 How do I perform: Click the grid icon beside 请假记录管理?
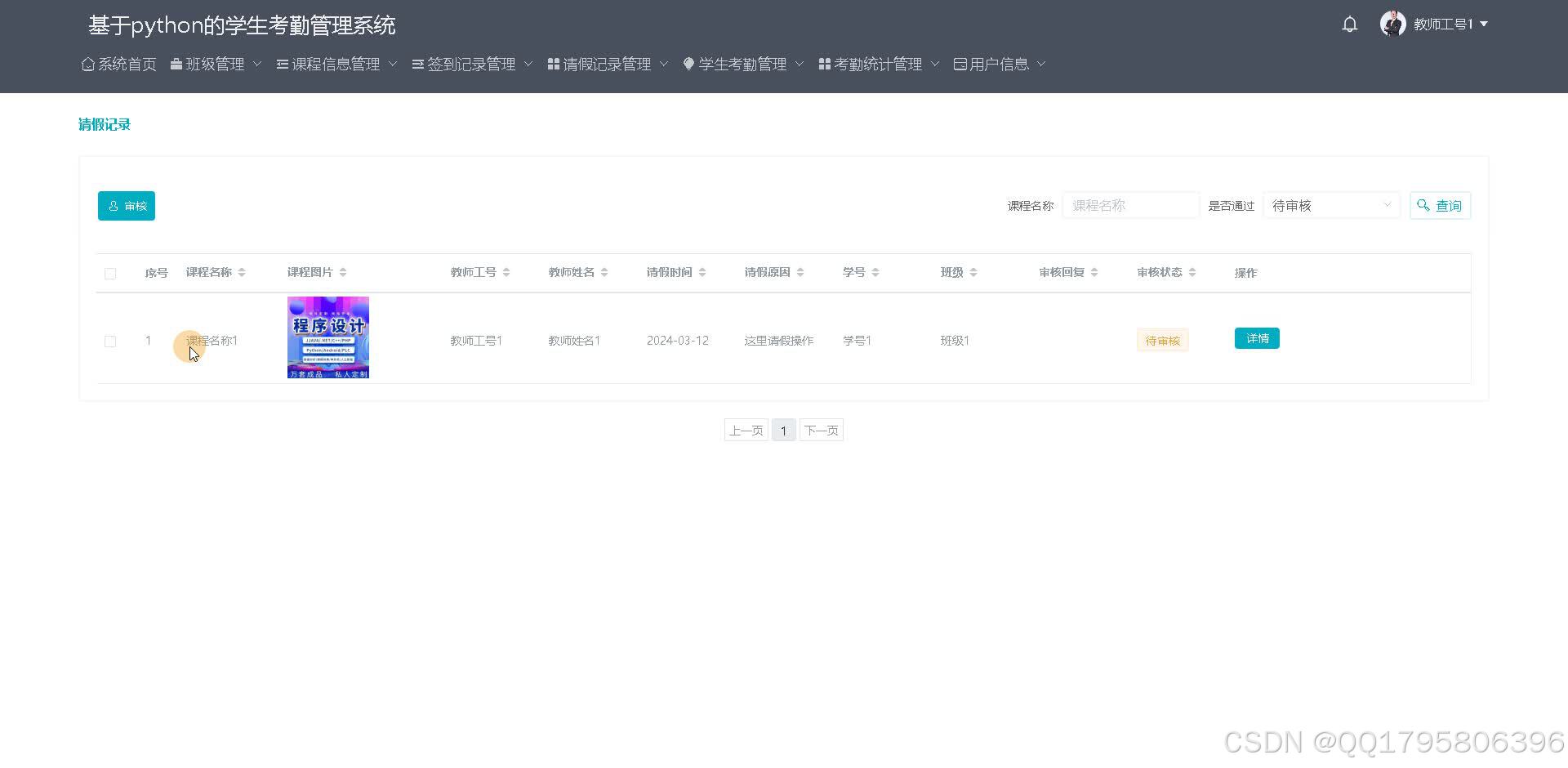pos(554,64)
